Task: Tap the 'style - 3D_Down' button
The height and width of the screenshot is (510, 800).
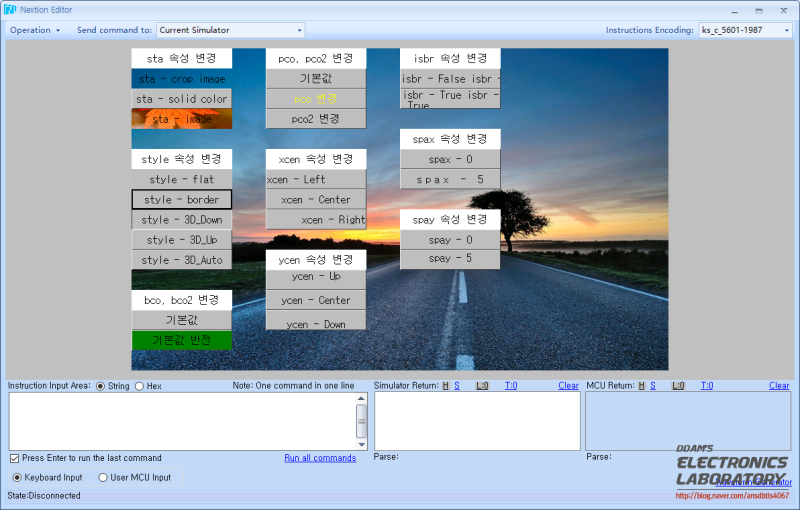Action: click(182, 219)
